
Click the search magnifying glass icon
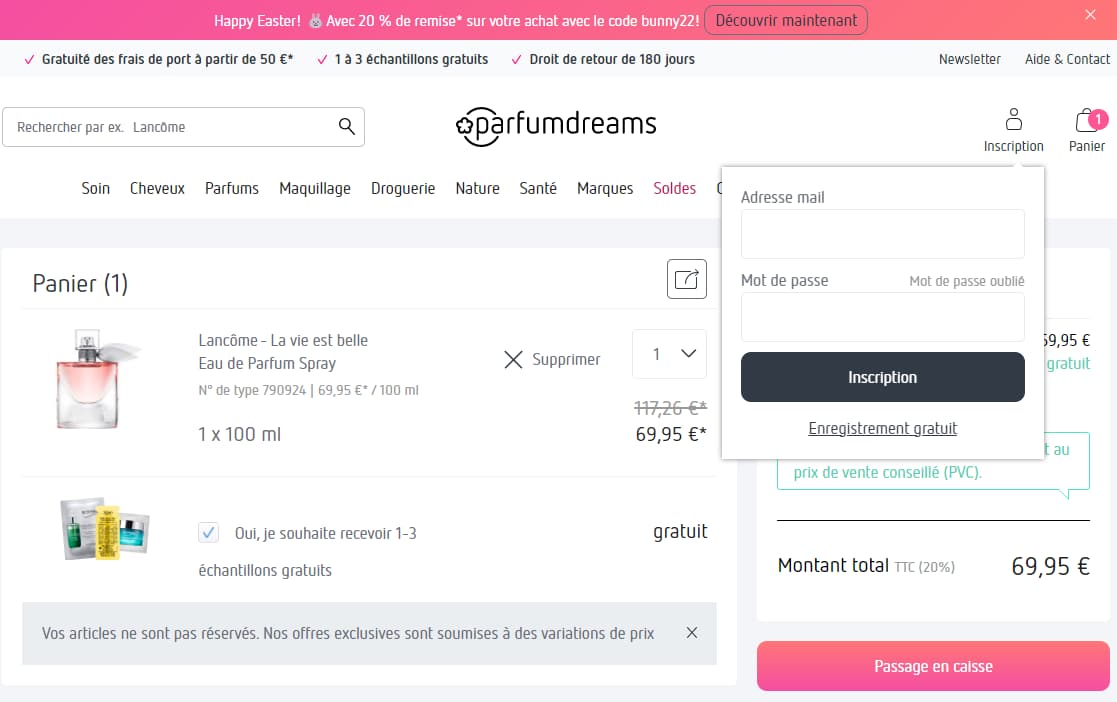[x=346, y=127]
